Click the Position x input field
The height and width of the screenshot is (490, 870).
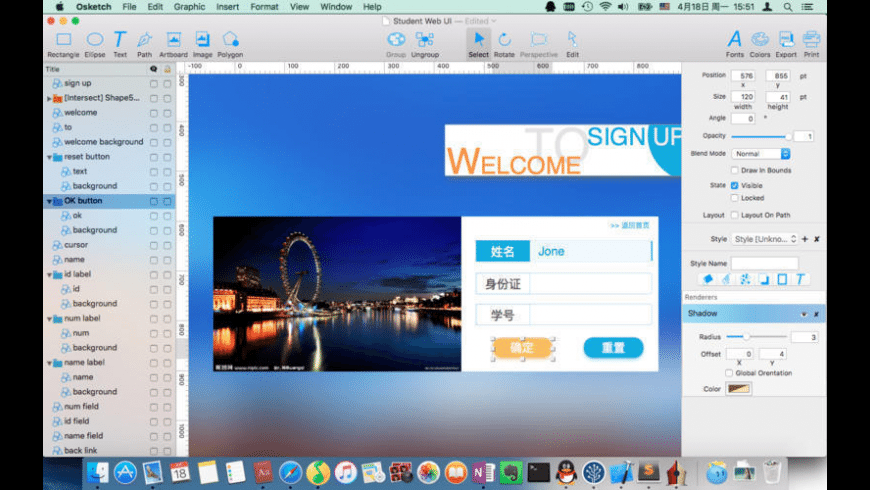[x=742, y=76]
